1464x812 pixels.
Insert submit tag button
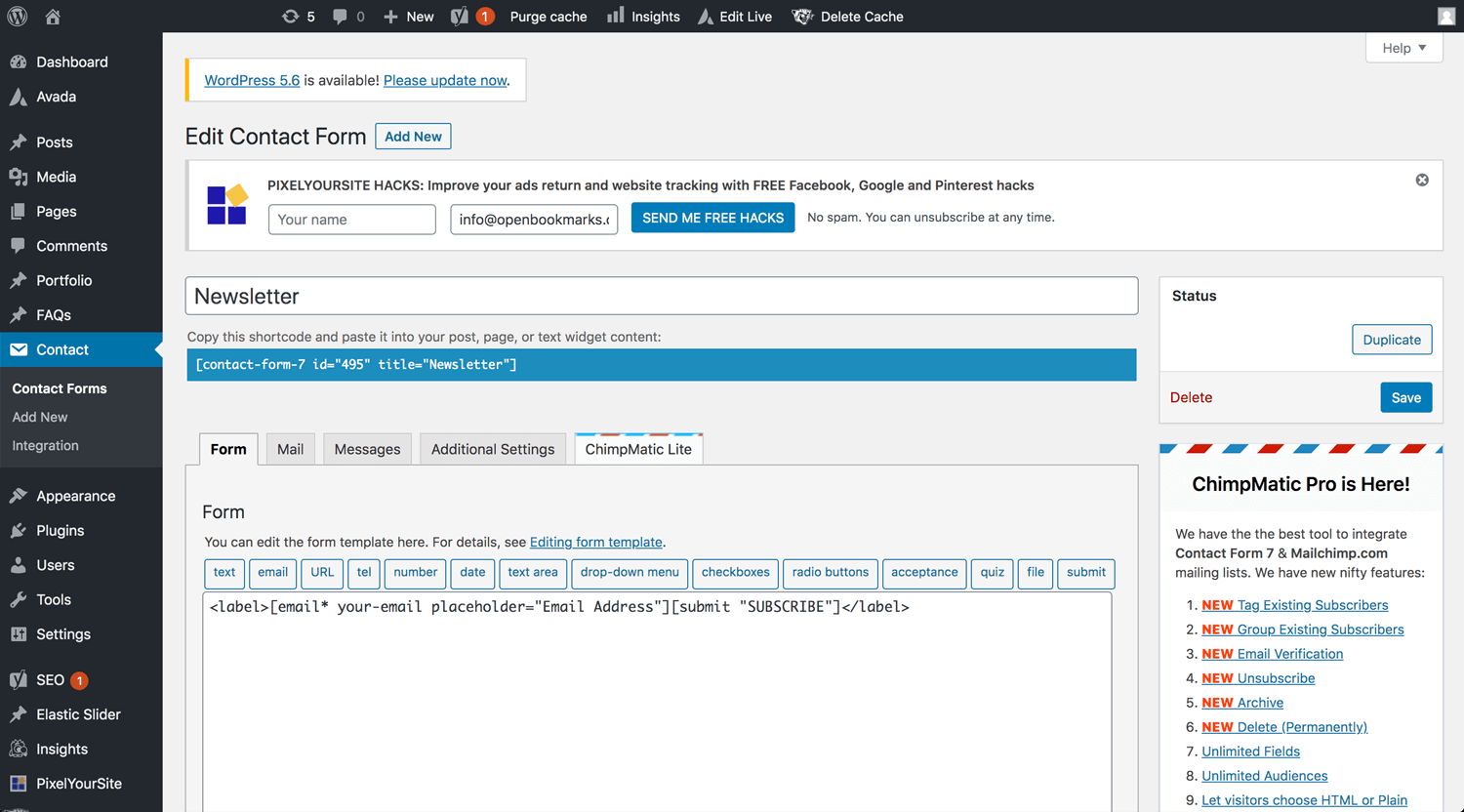1086,573
